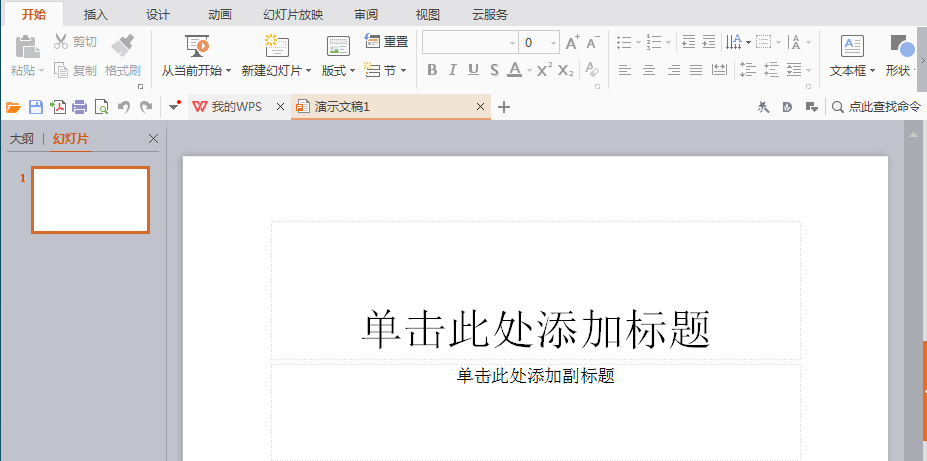Open print preview with the magnifier page icon
This screenshot has height=461, width=927.
tap(101, 107)
